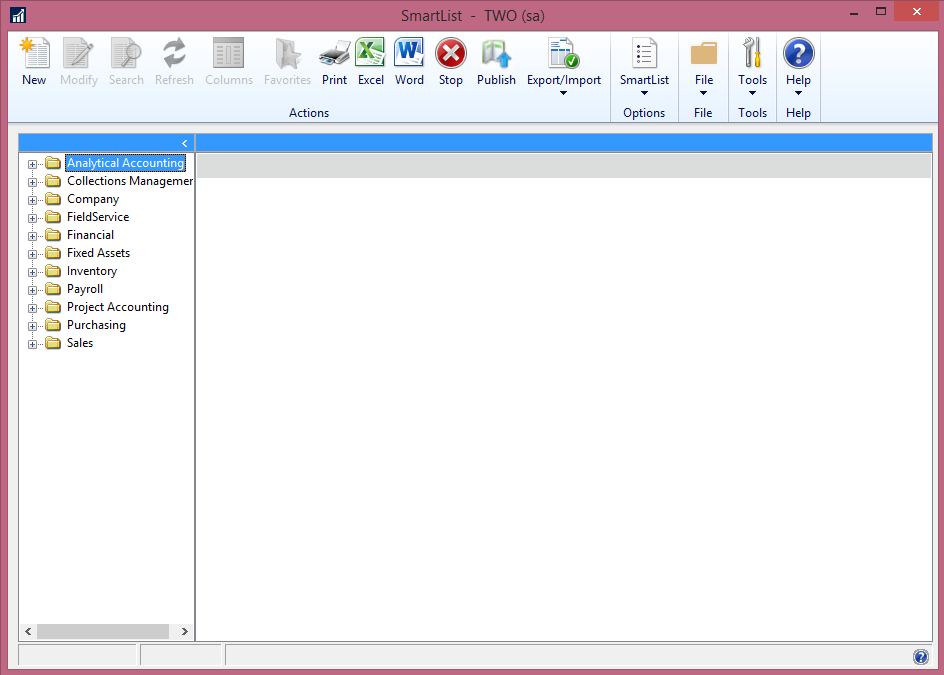
Task: Select Fixed Assets tree item
Action: (x=98, y=253)
